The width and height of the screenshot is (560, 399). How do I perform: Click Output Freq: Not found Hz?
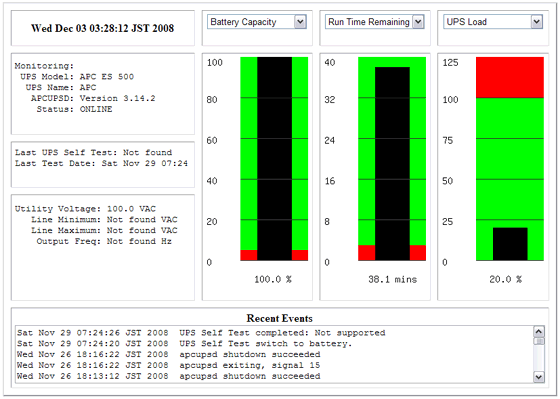coord(104,241)
